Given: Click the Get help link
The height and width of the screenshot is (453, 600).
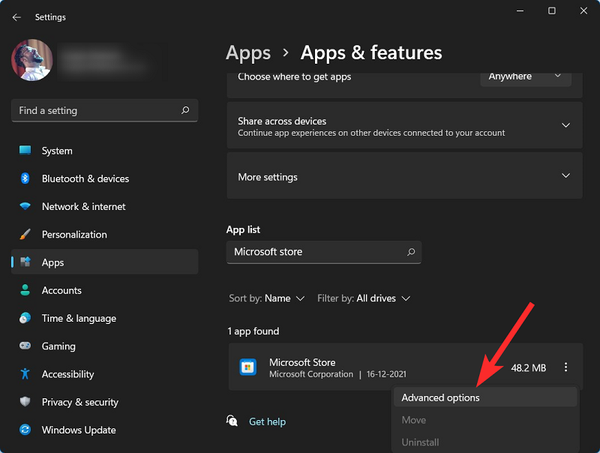Looking at the screenshot, I should tap(267, 422).
